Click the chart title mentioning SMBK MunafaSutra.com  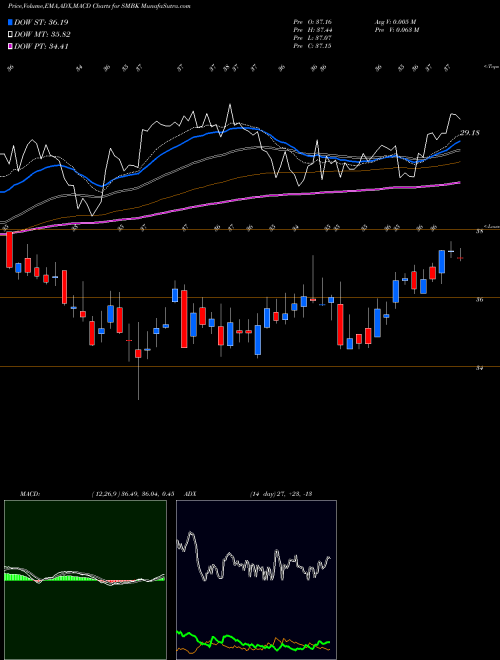pos(98,6)
